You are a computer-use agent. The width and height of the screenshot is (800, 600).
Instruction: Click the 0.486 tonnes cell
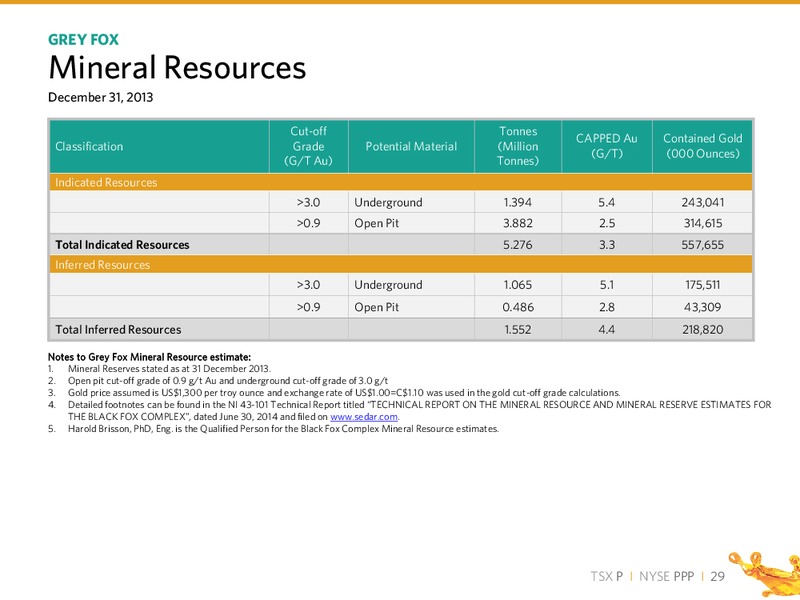point(517,307)
